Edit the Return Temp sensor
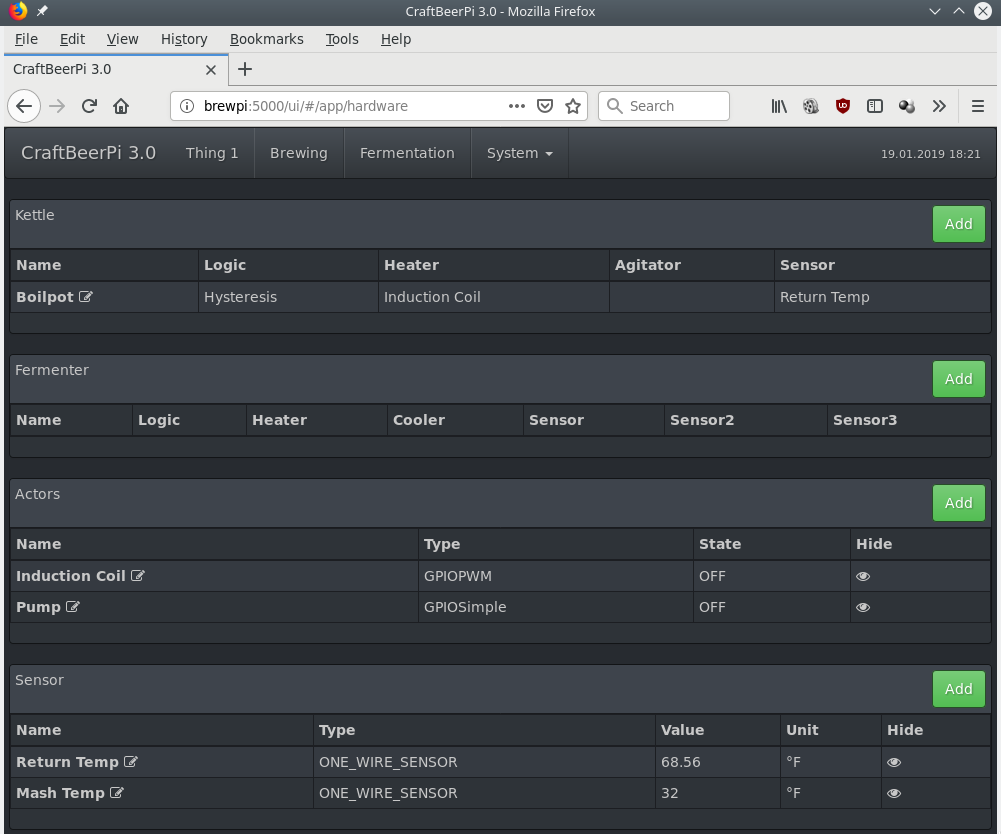1001x834 pixels. (131, 761)
